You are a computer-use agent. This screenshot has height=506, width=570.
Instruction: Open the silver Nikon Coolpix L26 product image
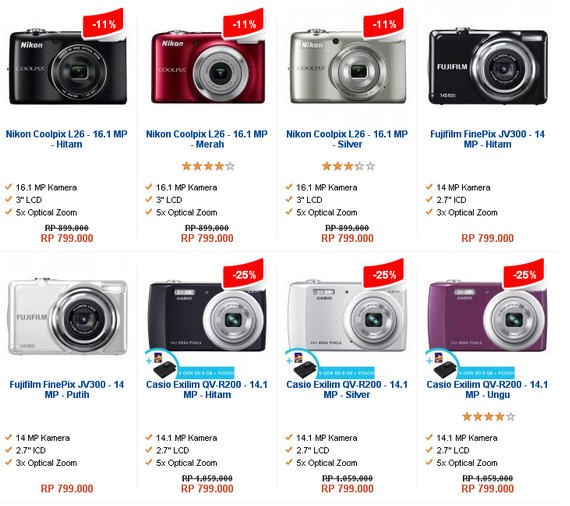coord(348,68)
